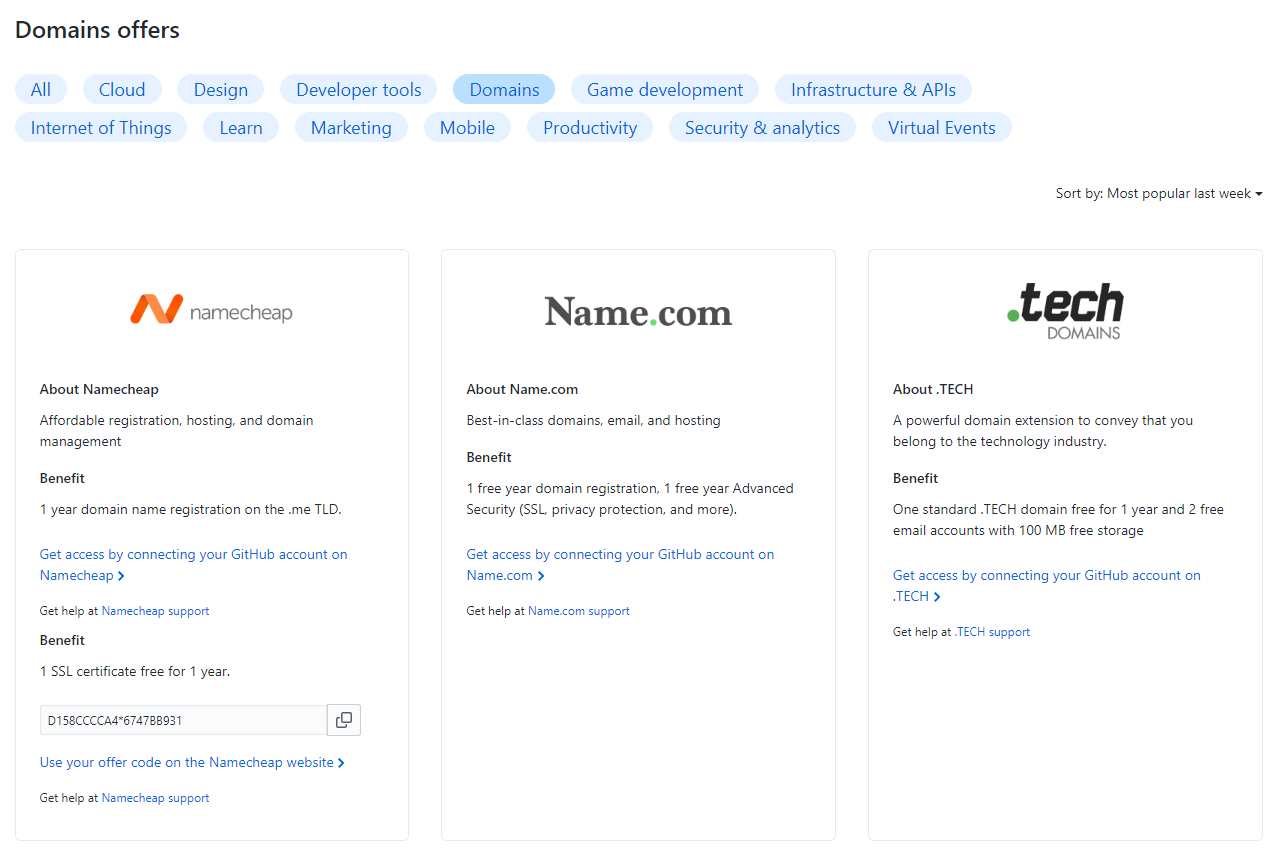Viewport: 1283px width, 858px height.
Task: Click the Benefit label in the .TECH card
Action: coord(916,479)
